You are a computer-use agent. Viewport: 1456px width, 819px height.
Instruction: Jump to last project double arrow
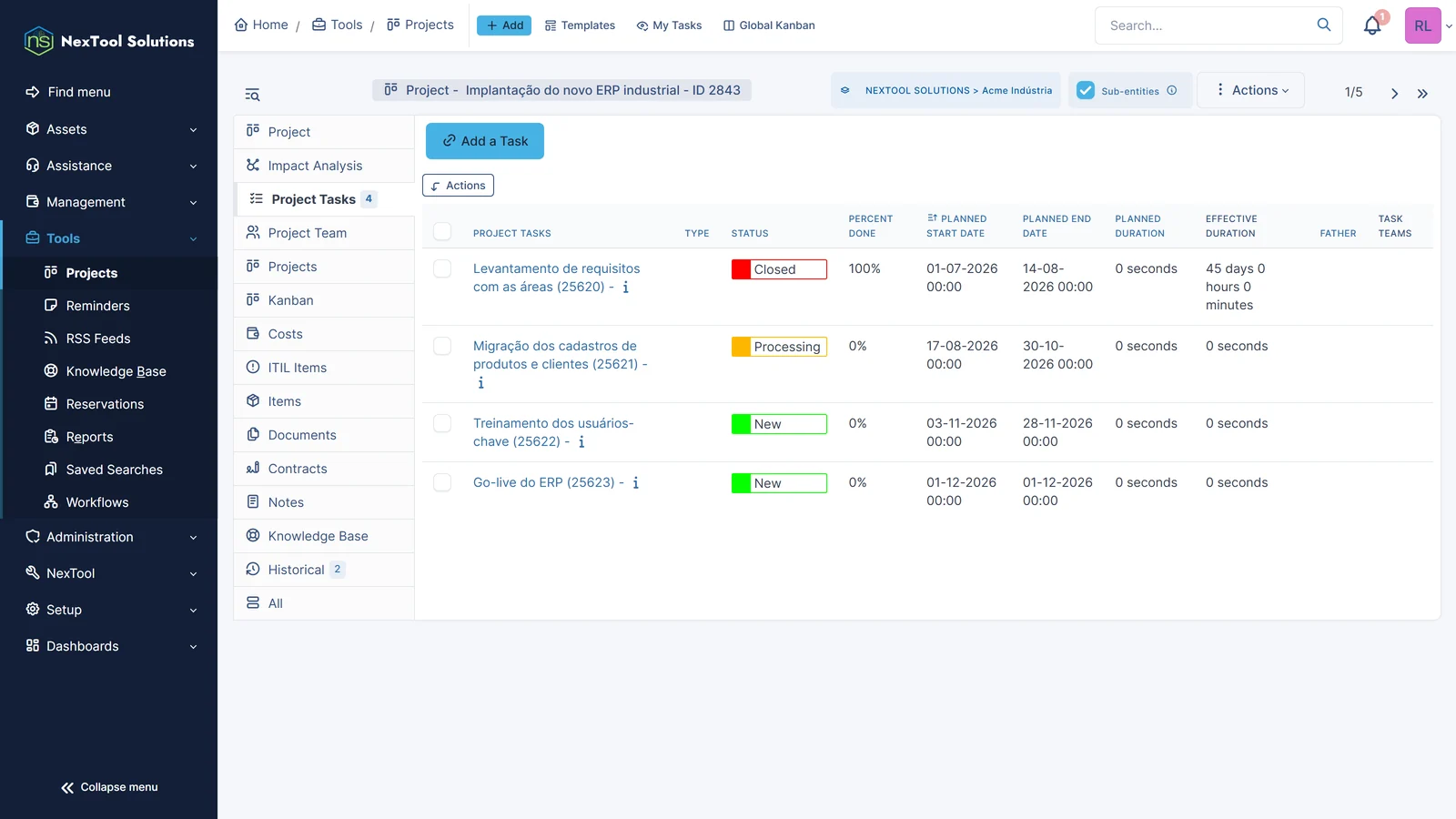click(1422, 93)
